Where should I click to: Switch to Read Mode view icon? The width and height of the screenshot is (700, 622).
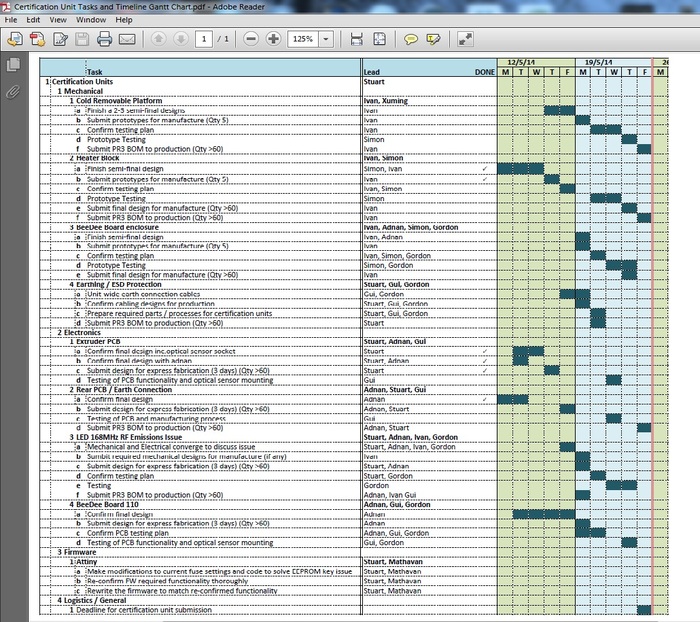tap(465, 39)
